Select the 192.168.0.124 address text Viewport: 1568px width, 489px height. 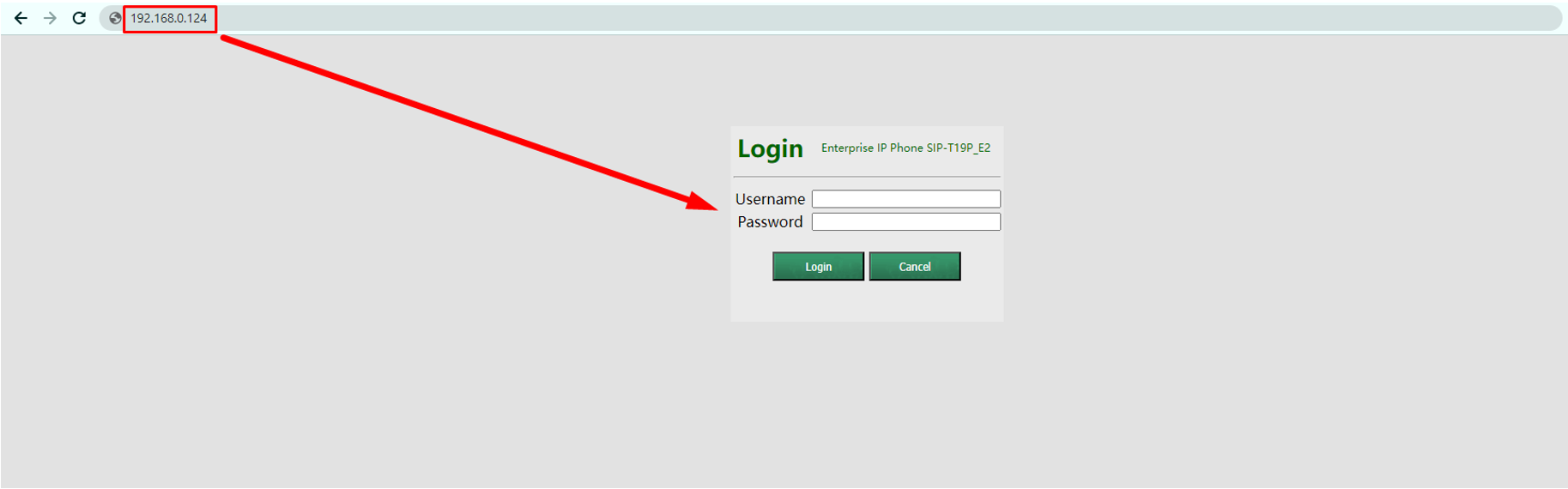[x=169, y=18]
